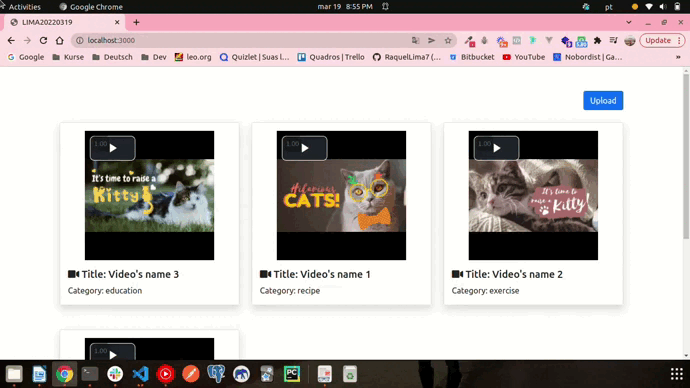Open the pt keyboard layout indicator
Viewport: 690px width, 388px height.
click(609, 7)
